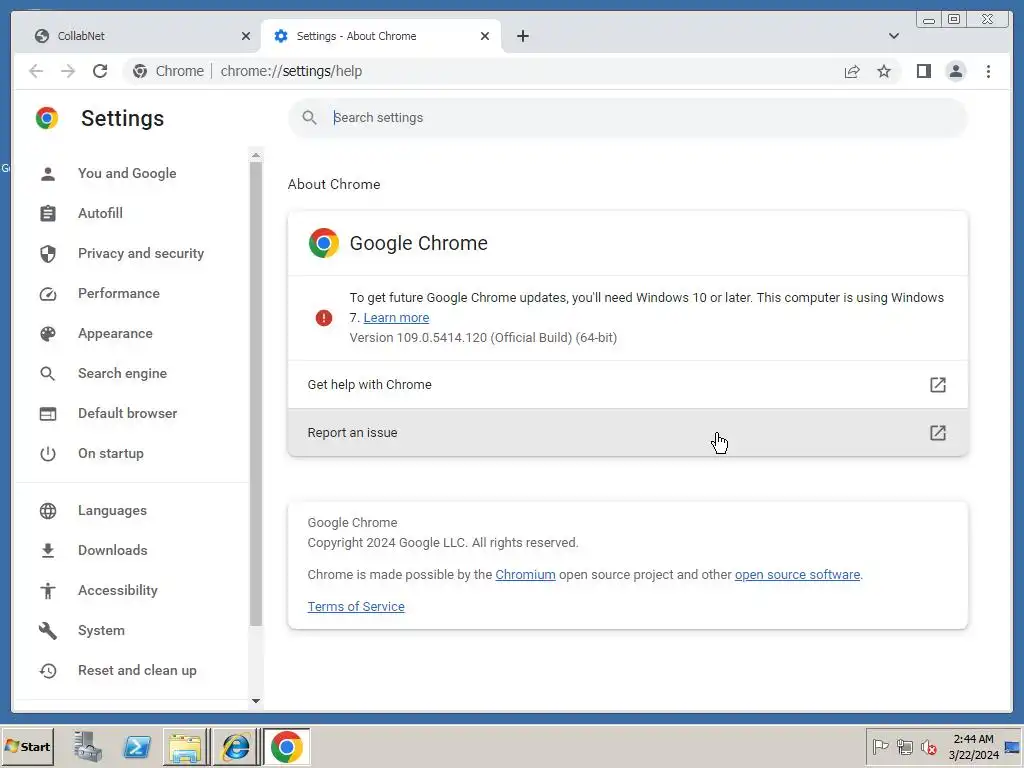
Task: Open Get help with Chrome
Action: (x=628, y=385)
